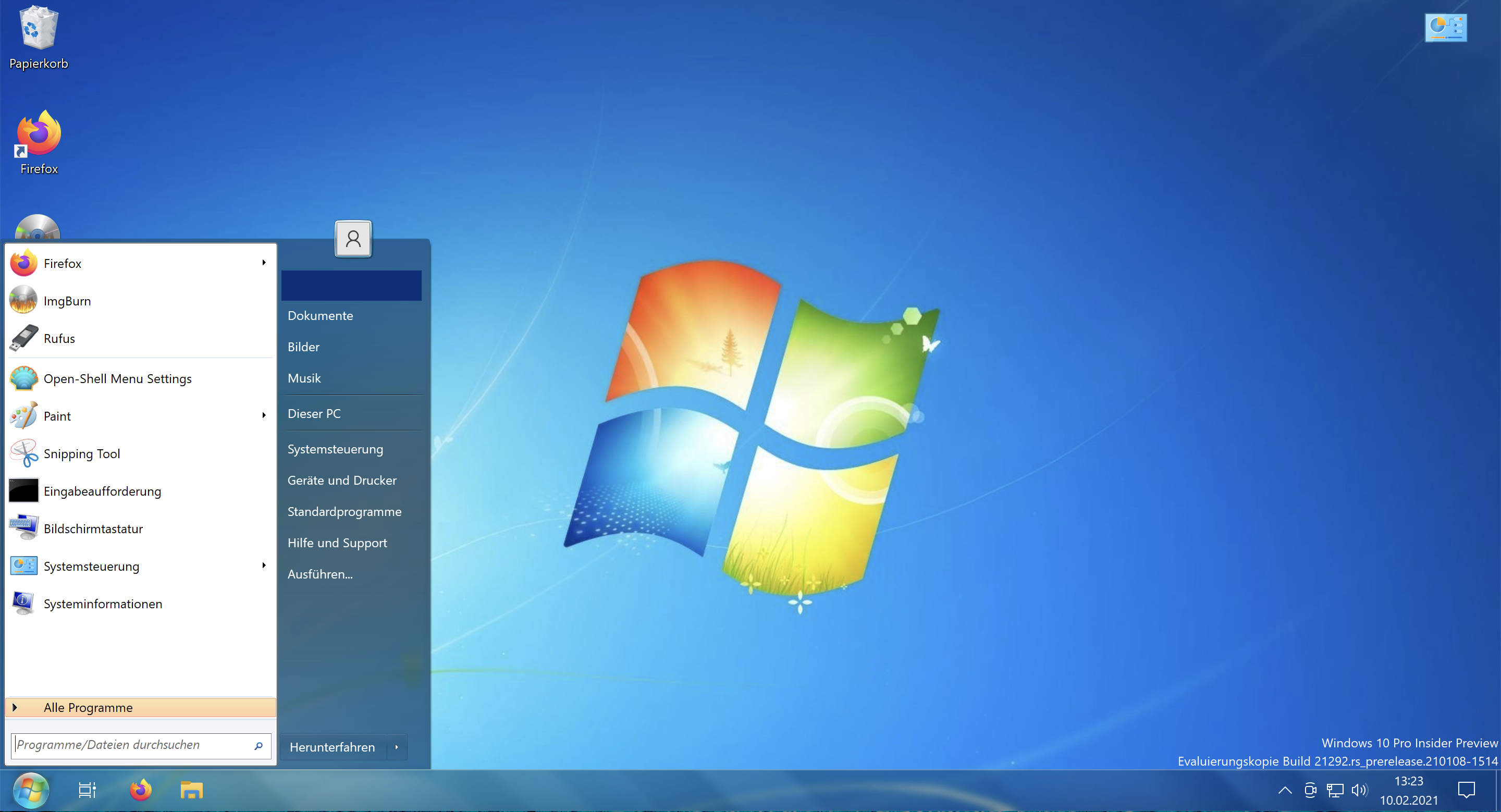Open Dokumente in the right pane
Screen dimensions: 1501x812
[x=320, y=315]
